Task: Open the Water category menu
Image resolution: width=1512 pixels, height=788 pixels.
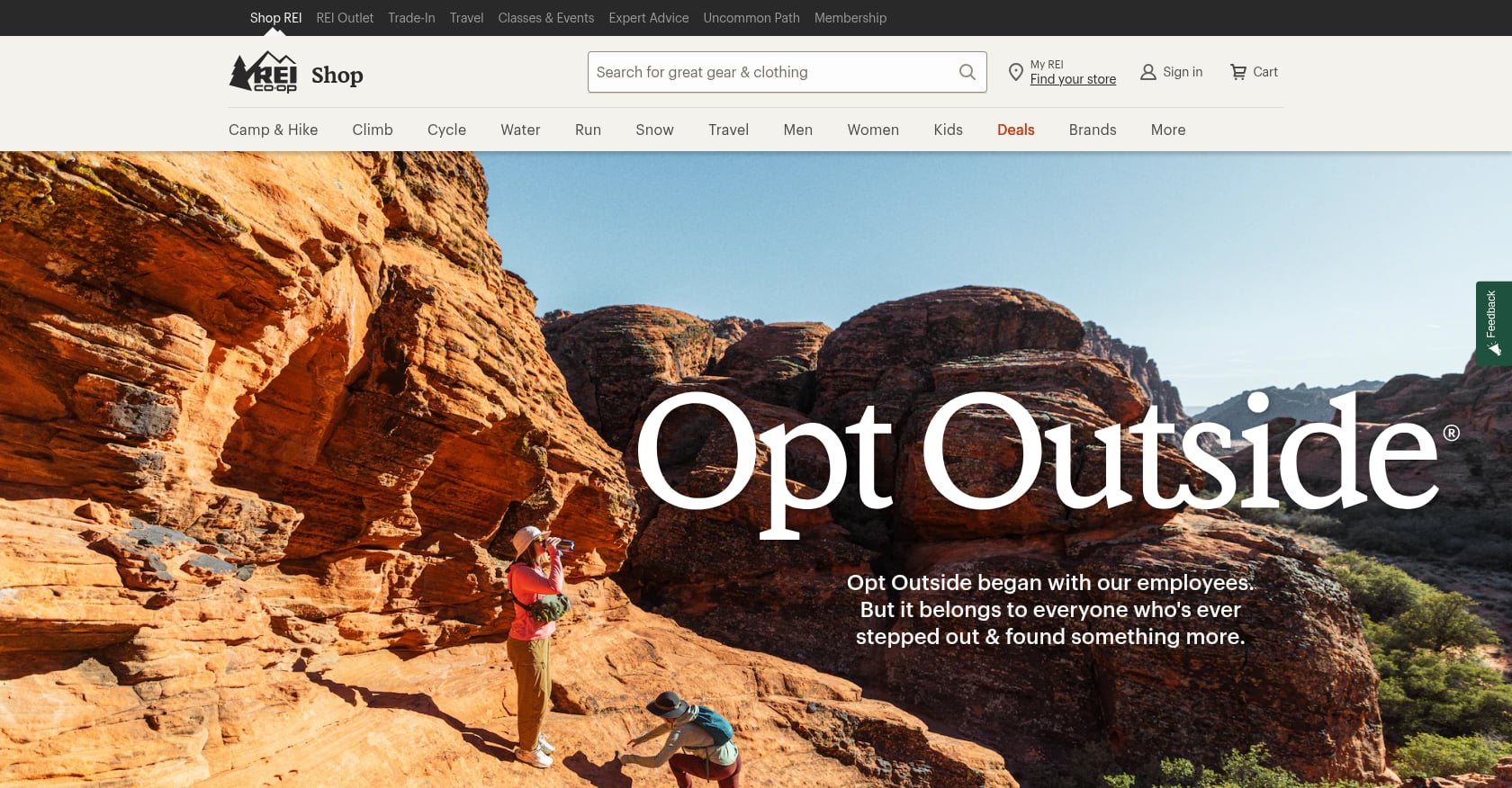Action: point(520,130)
